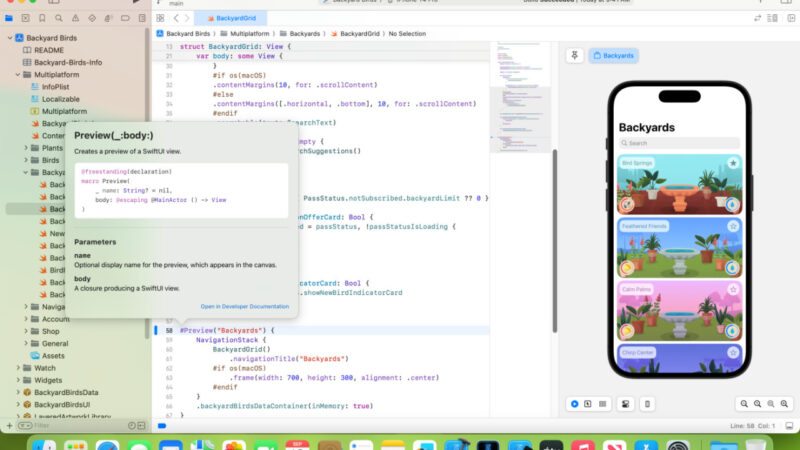Open the Test navigator diamond icon
The width and height of the screenshot is (800, 450).
pyautogui.click(x=92, y=18)
